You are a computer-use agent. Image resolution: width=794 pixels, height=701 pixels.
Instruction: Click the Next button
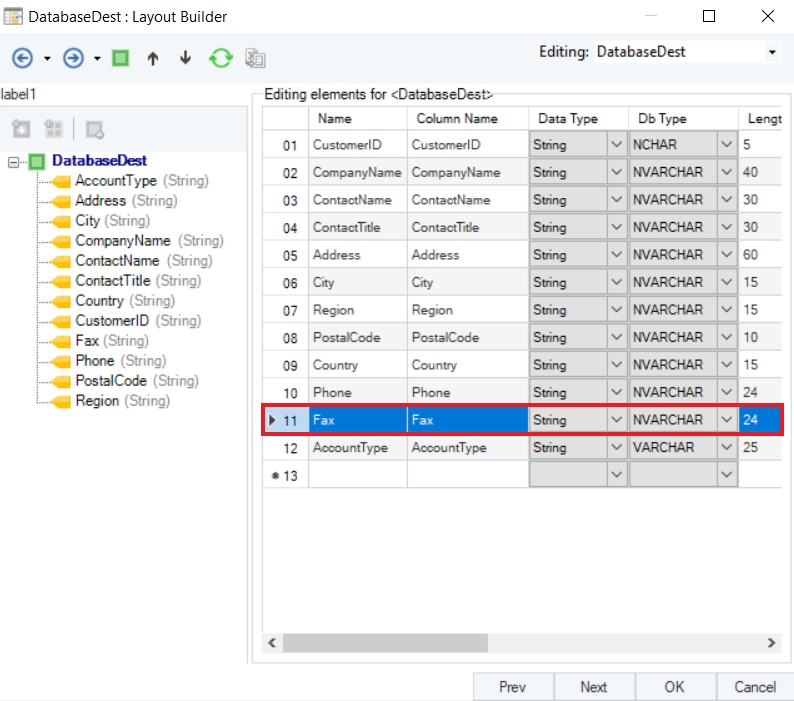pos(593,687)
